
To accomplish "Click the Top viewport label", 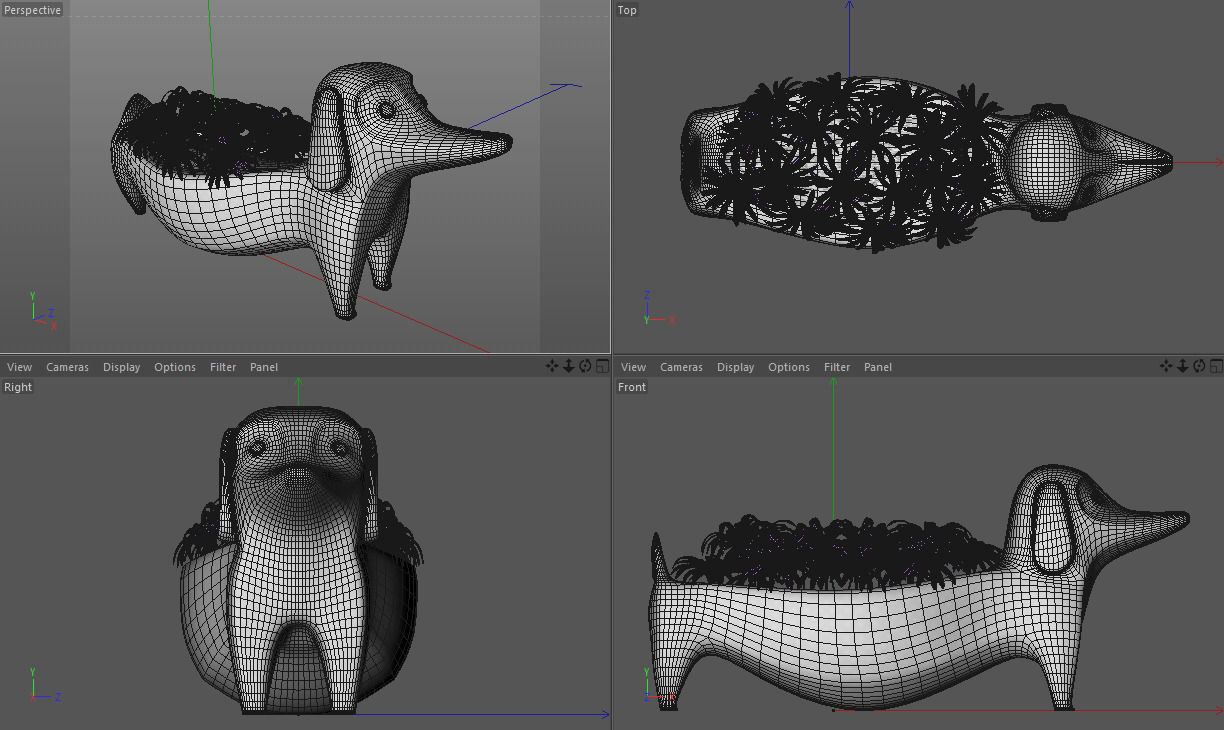I will [627, 10].
